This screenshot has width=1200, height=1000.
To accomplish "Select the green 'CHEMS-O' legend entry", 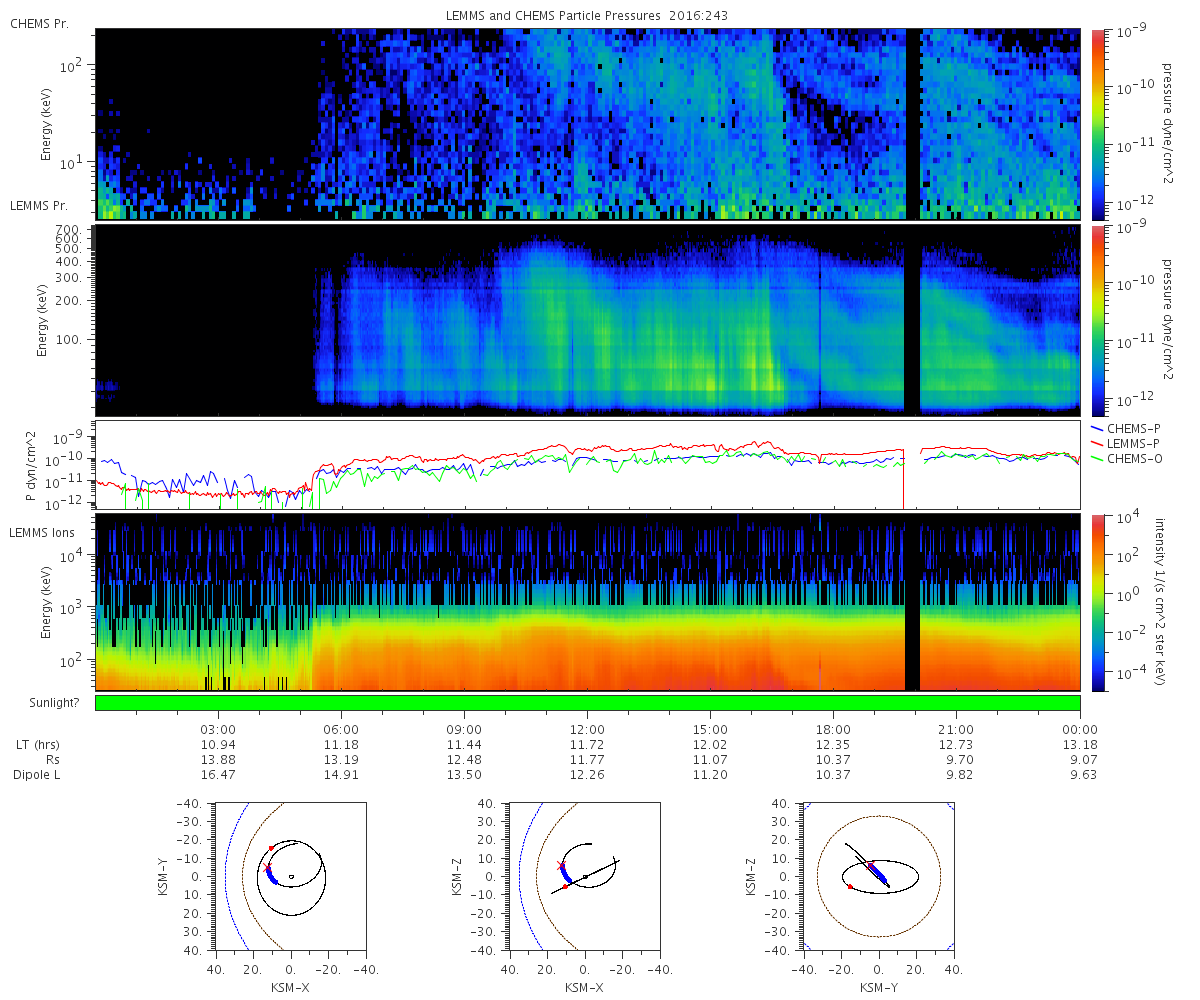I will 1126,458.
